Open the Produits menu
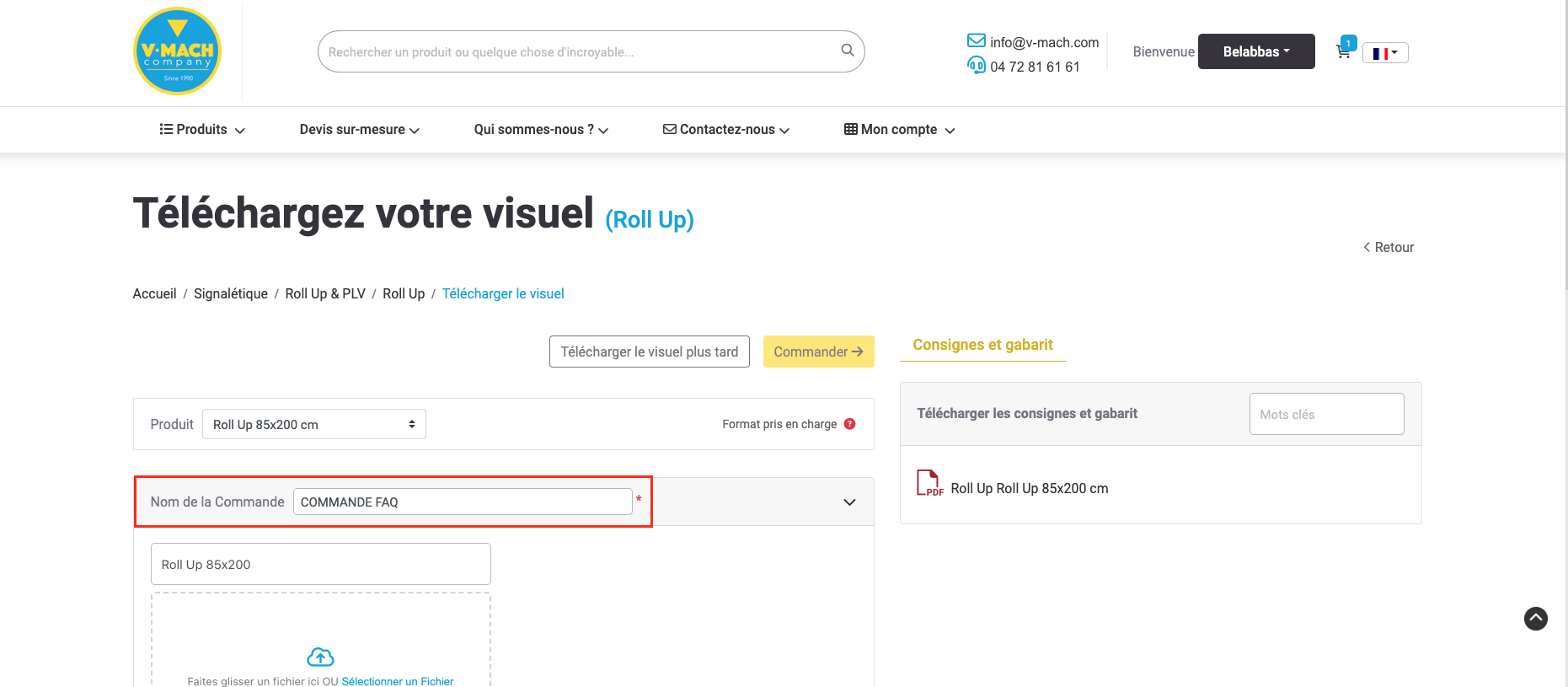The height and width of the screenshot is (687, 1568). (x=202, y=130)
